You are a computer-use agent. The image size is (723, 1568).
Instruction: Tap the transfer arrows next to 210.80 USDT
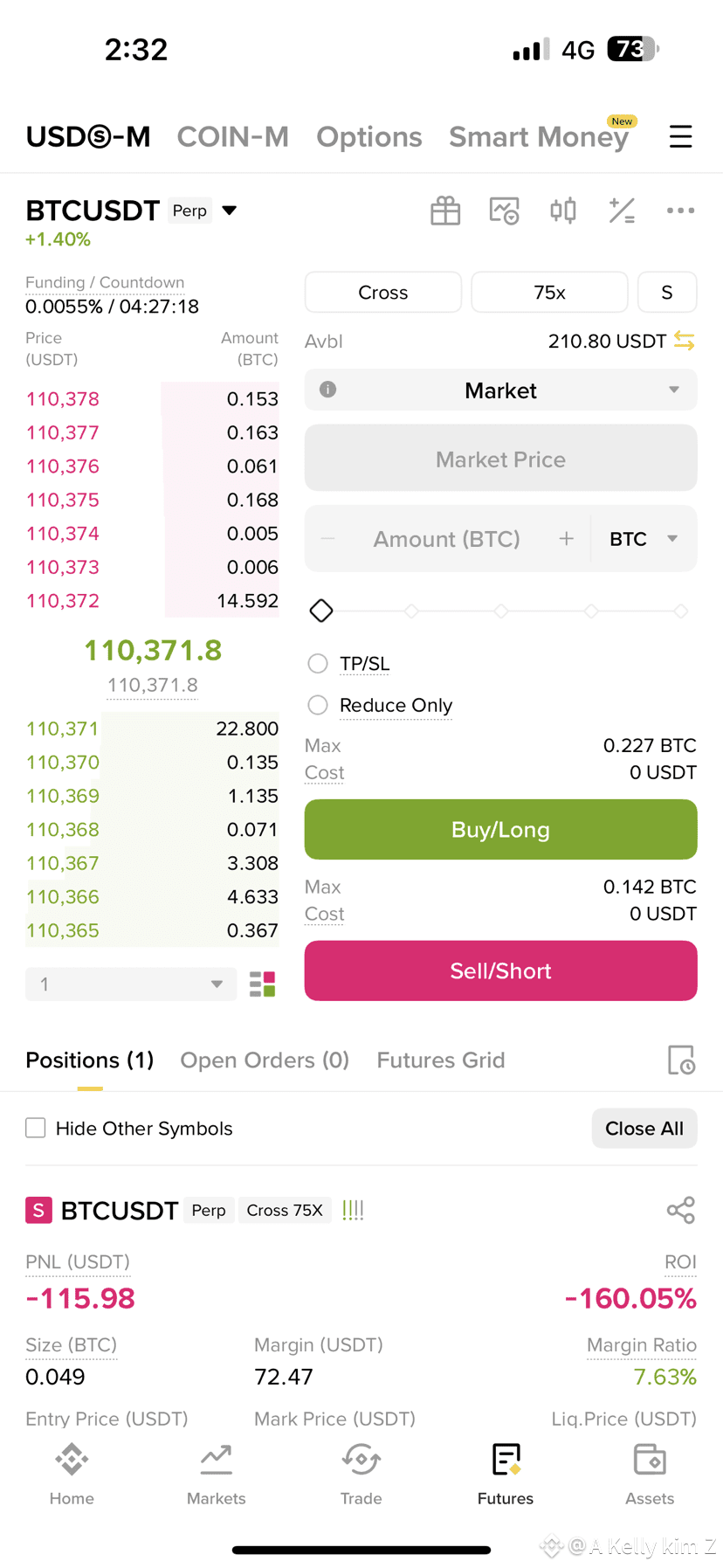[685, 341]
